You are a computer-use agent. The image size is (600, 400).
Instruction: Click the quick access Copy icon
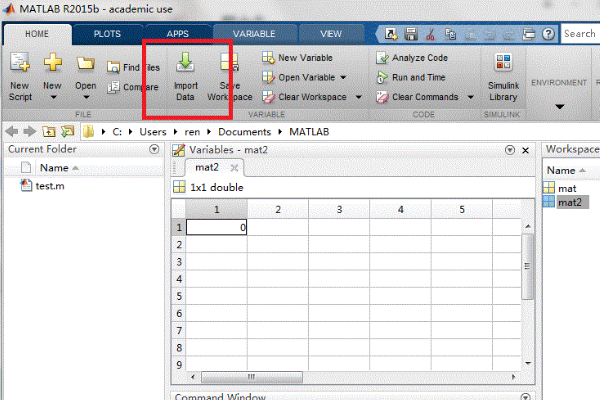pyautogui.click(x=450, y=34)
